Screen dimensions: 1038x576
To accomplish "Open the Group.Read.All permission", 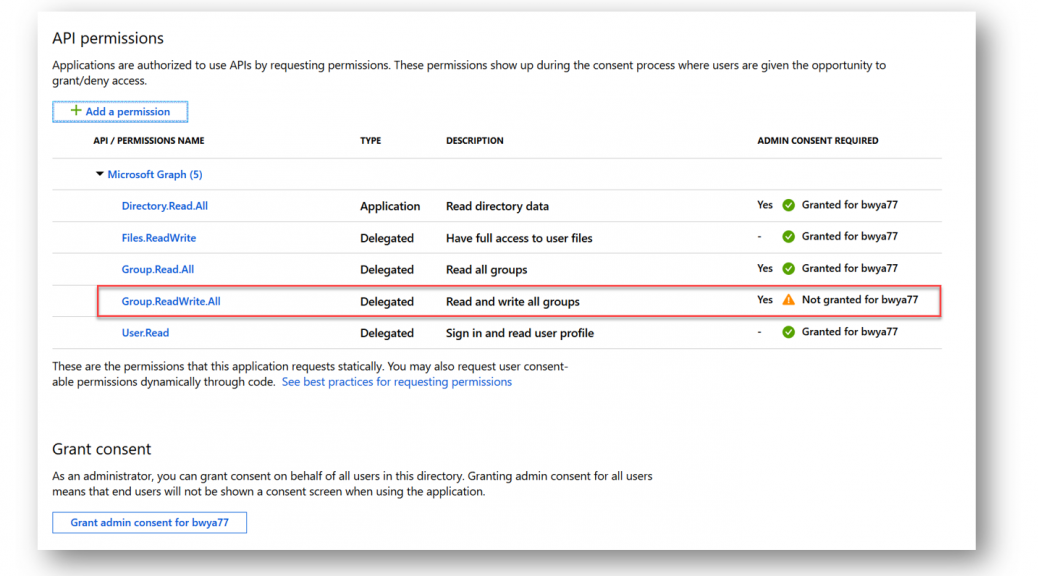I will tap(158, 269).
